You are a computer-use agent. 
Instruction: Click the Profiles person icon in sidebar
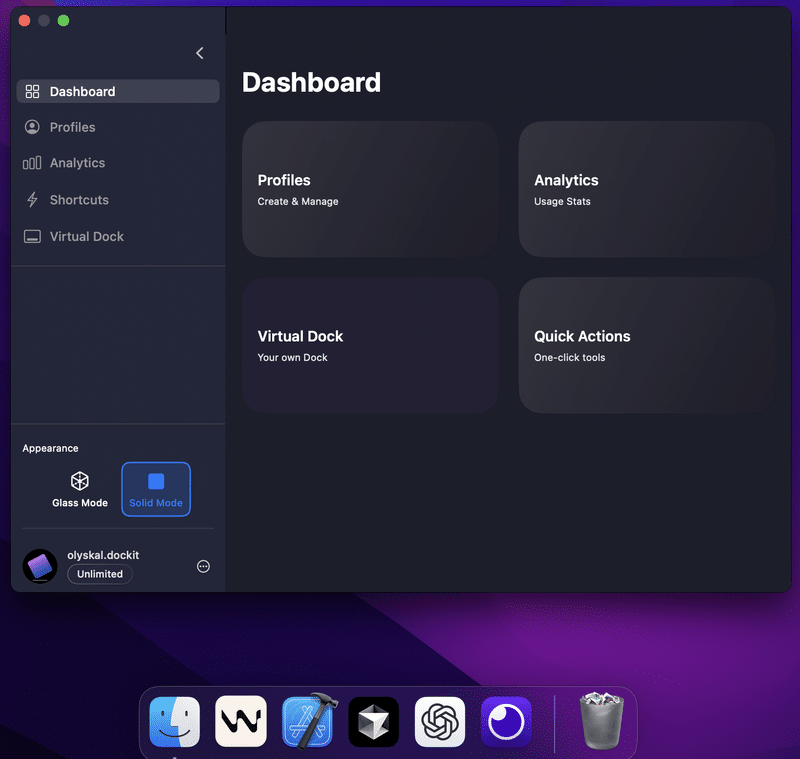click(x=32, y=127)
